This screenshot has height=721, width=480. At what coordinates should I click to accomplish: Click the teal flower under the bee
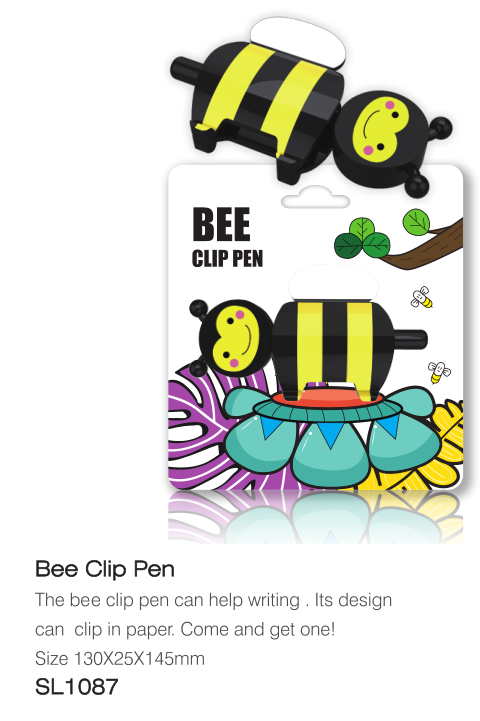click(330, 437)
